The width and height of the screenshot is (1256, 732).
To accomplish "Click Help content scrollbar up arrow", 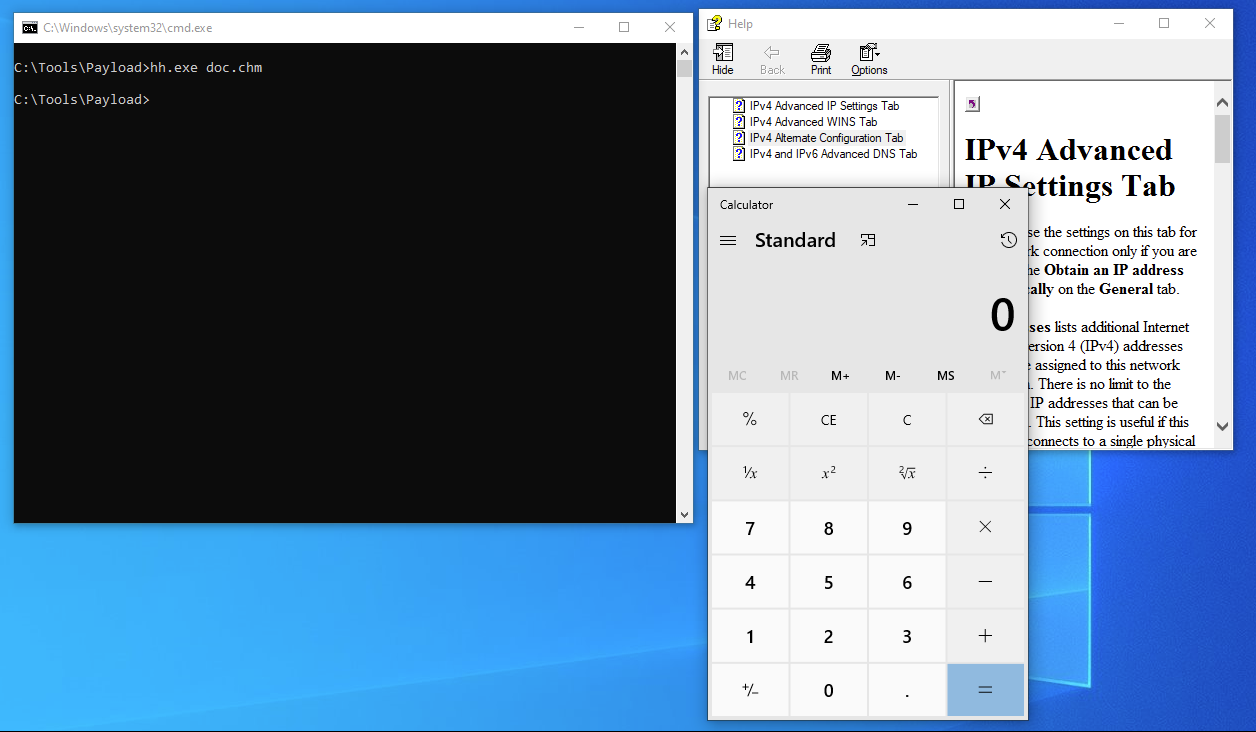I will pos(1223,101).
